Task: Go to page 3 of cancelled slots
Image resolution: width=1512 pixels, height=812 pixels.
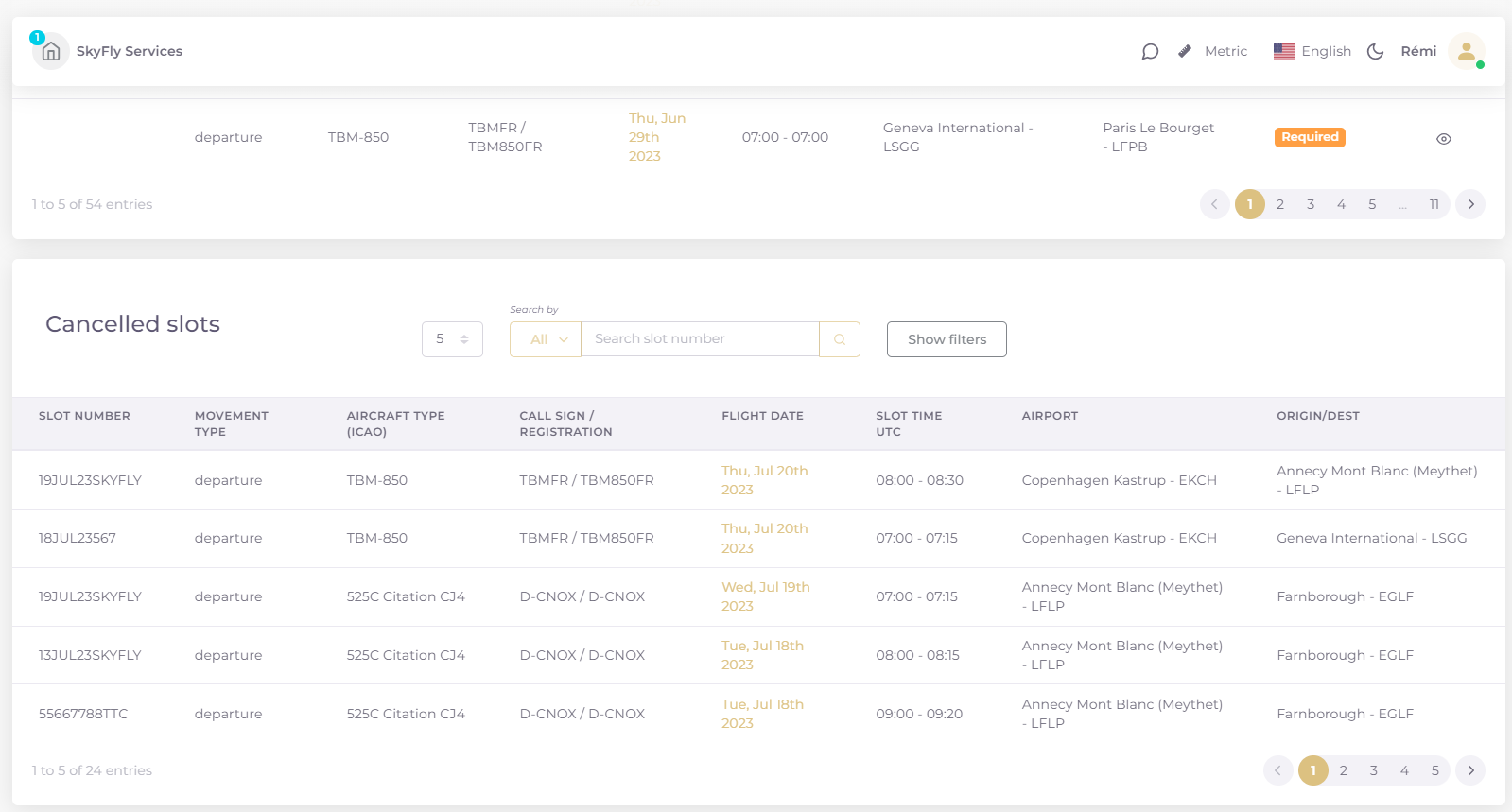Action: 1374,770
